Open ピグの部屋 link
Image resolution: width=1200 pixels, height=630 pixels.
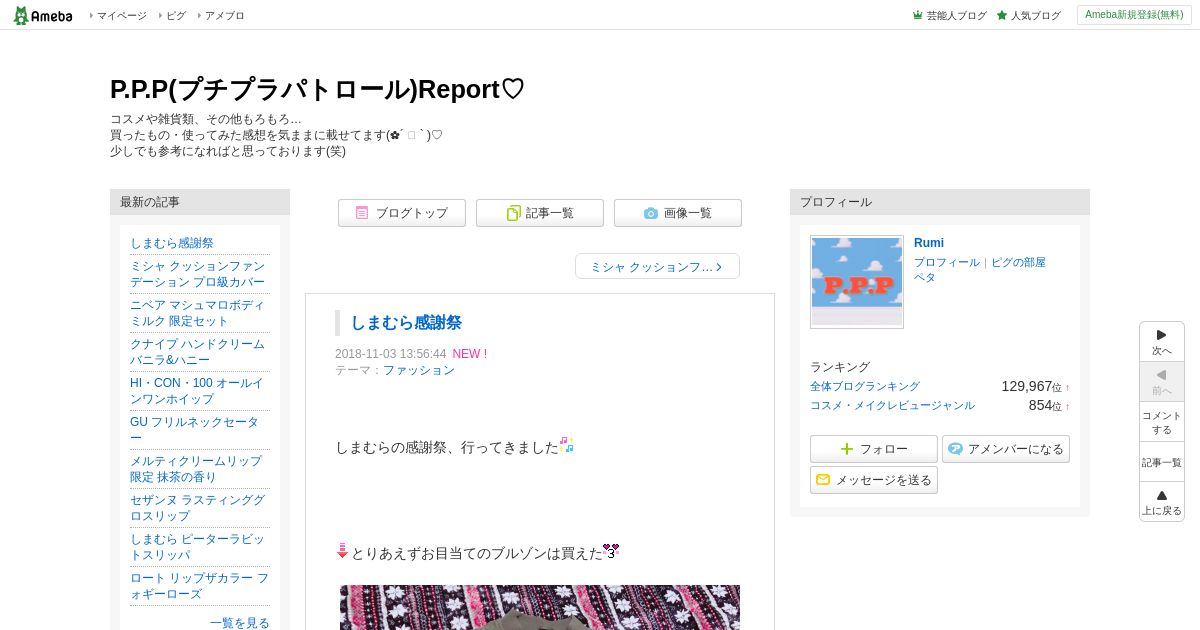1018,262
